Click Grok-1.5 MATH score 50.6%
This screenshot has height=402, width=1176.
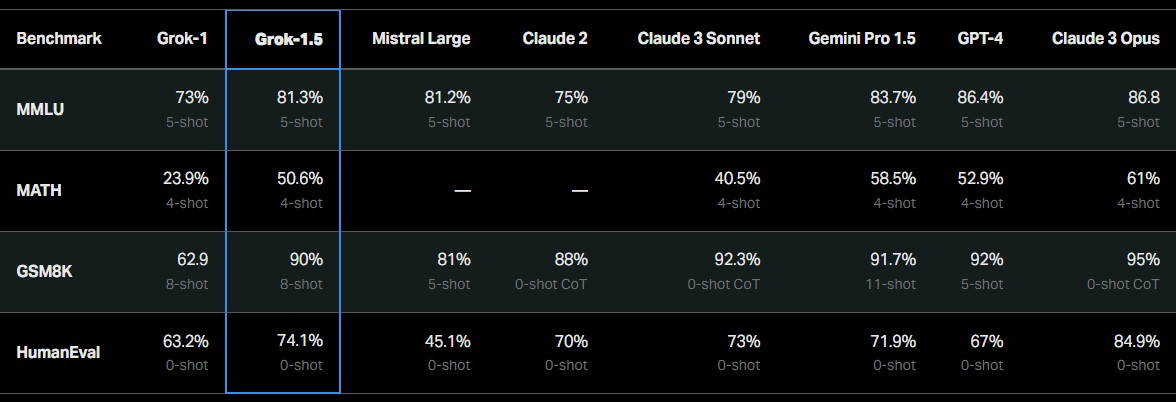pyautogui.click(x=300, y=178)
